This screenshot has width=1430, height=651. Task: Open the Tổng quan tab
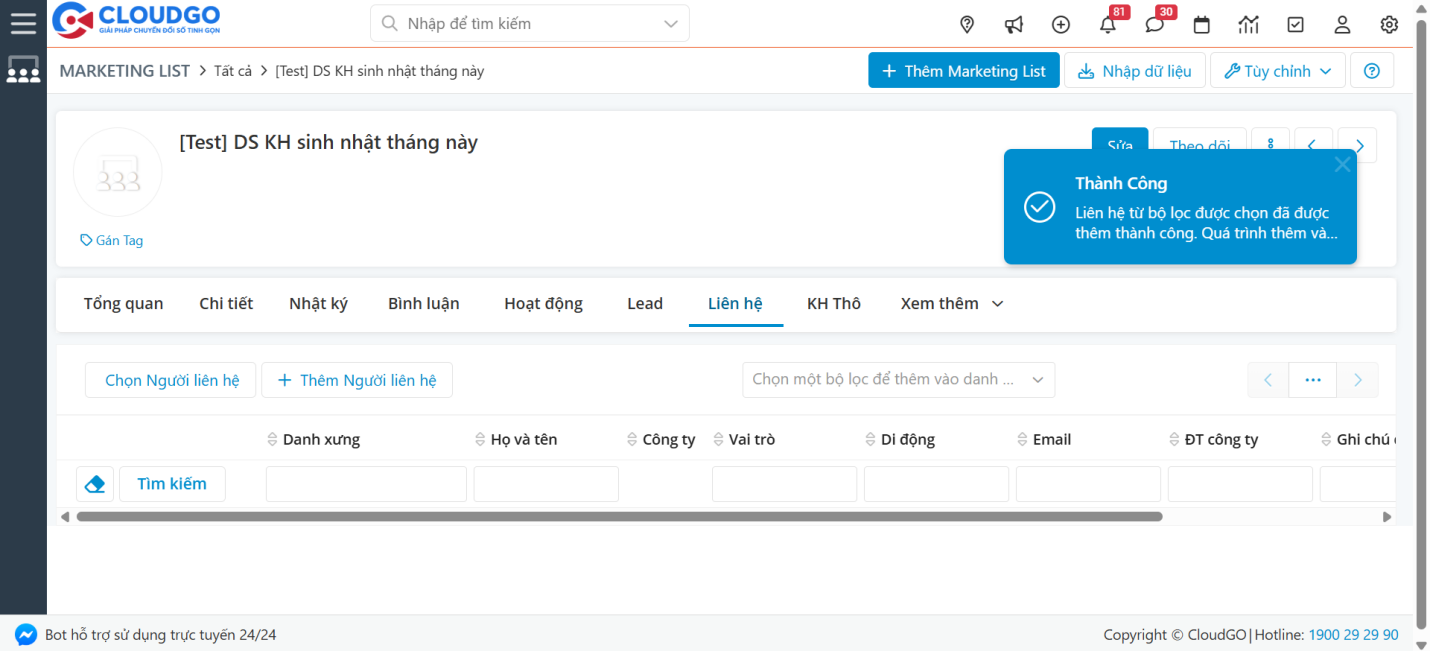pos(123,303)
